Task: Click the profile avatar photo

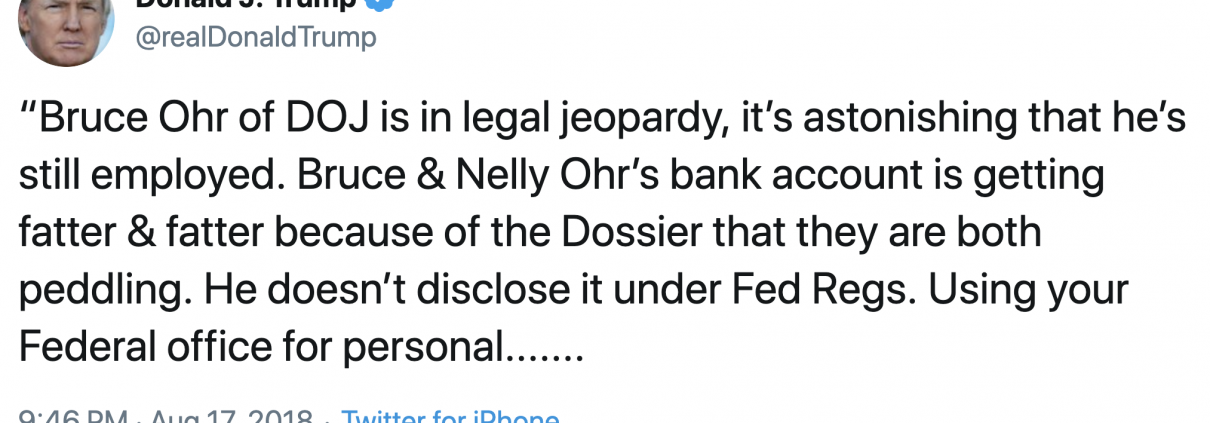Action: coord(65,30)
